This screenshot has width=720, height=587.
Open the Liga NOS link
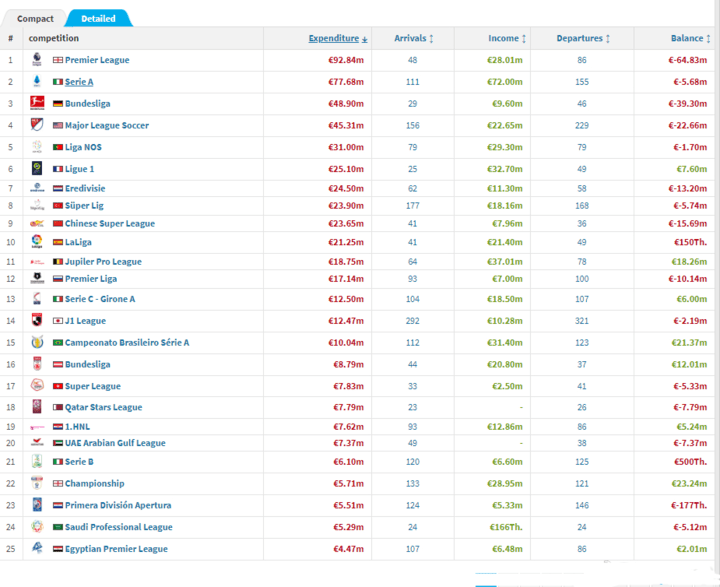(x=83, y=147)
